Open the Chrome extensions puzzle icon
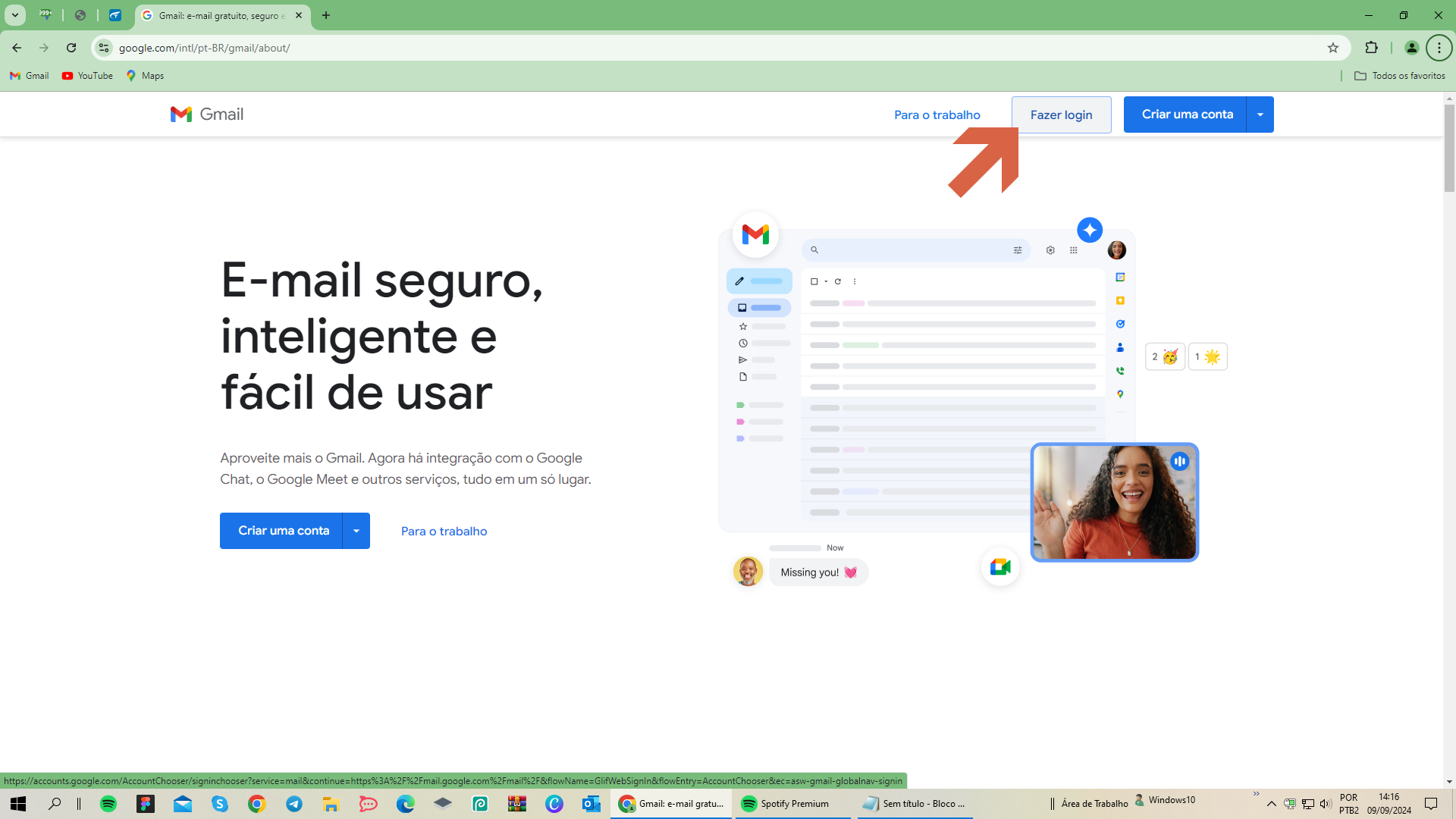The width and height of the screenshot is (1456, 819). click(1371, 48)
